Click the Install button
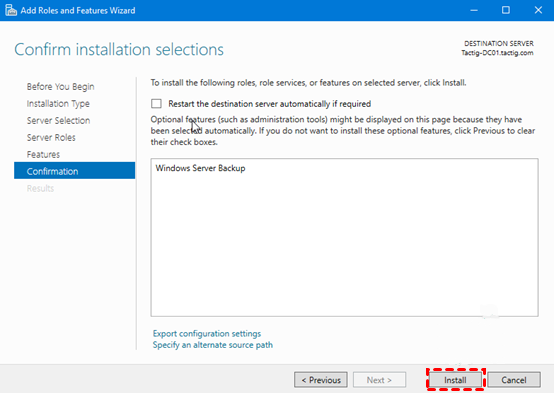The height and width of the screenshot is (393, 554). [455, 380]
